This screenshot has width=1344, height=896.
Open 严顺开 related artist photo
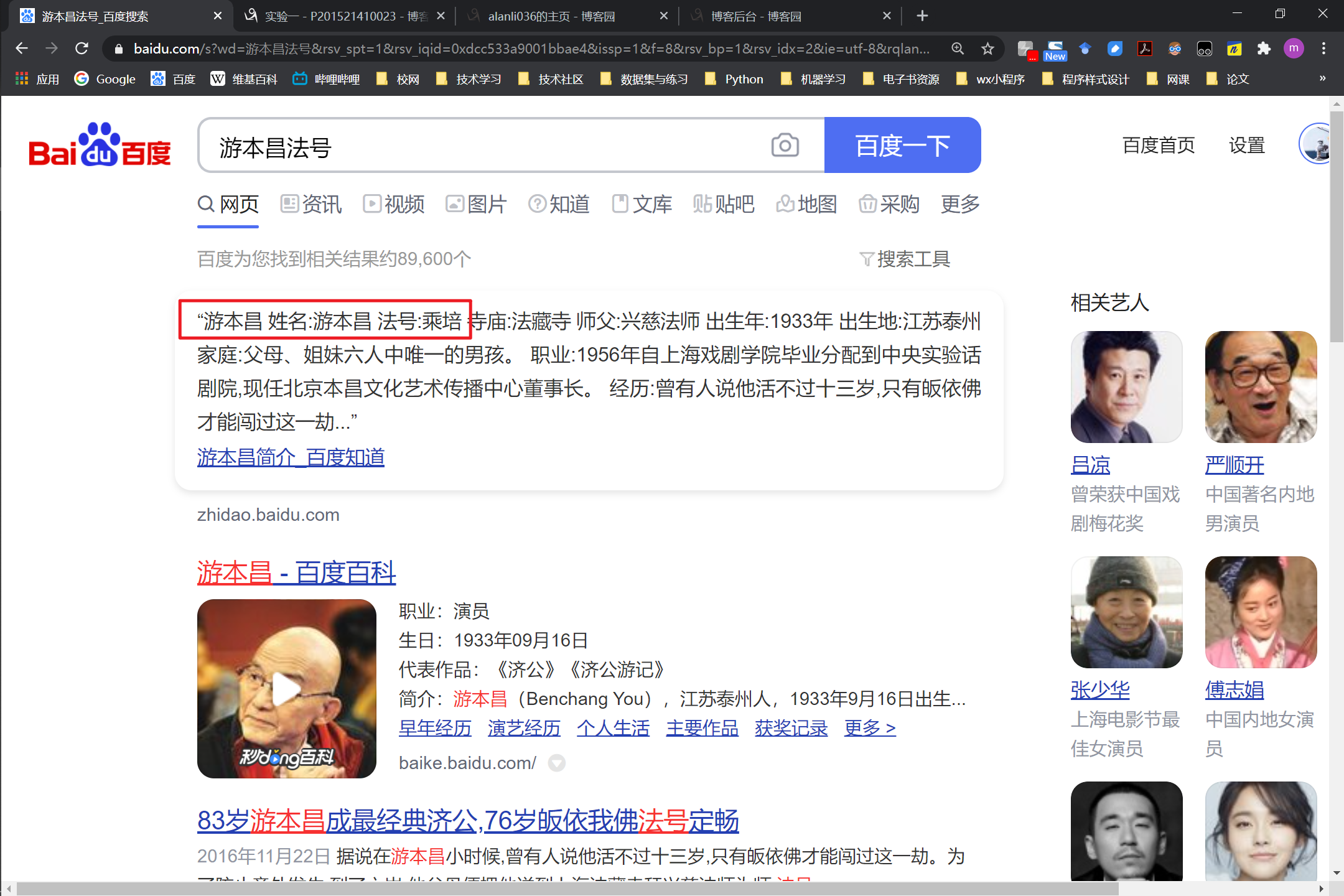coord(1261,387)
